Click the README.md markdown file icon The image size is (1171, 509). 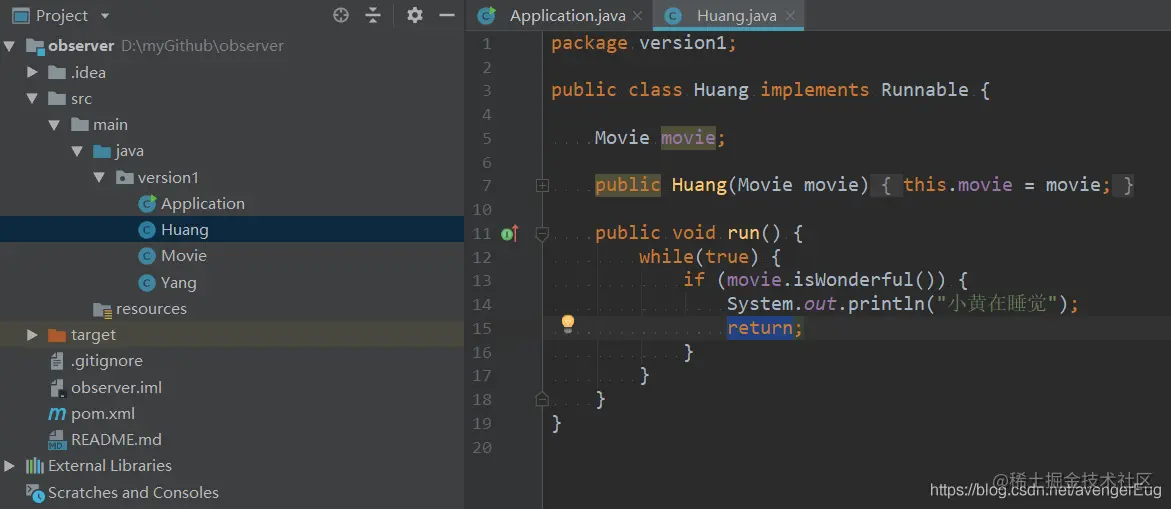tap(57, 440)
